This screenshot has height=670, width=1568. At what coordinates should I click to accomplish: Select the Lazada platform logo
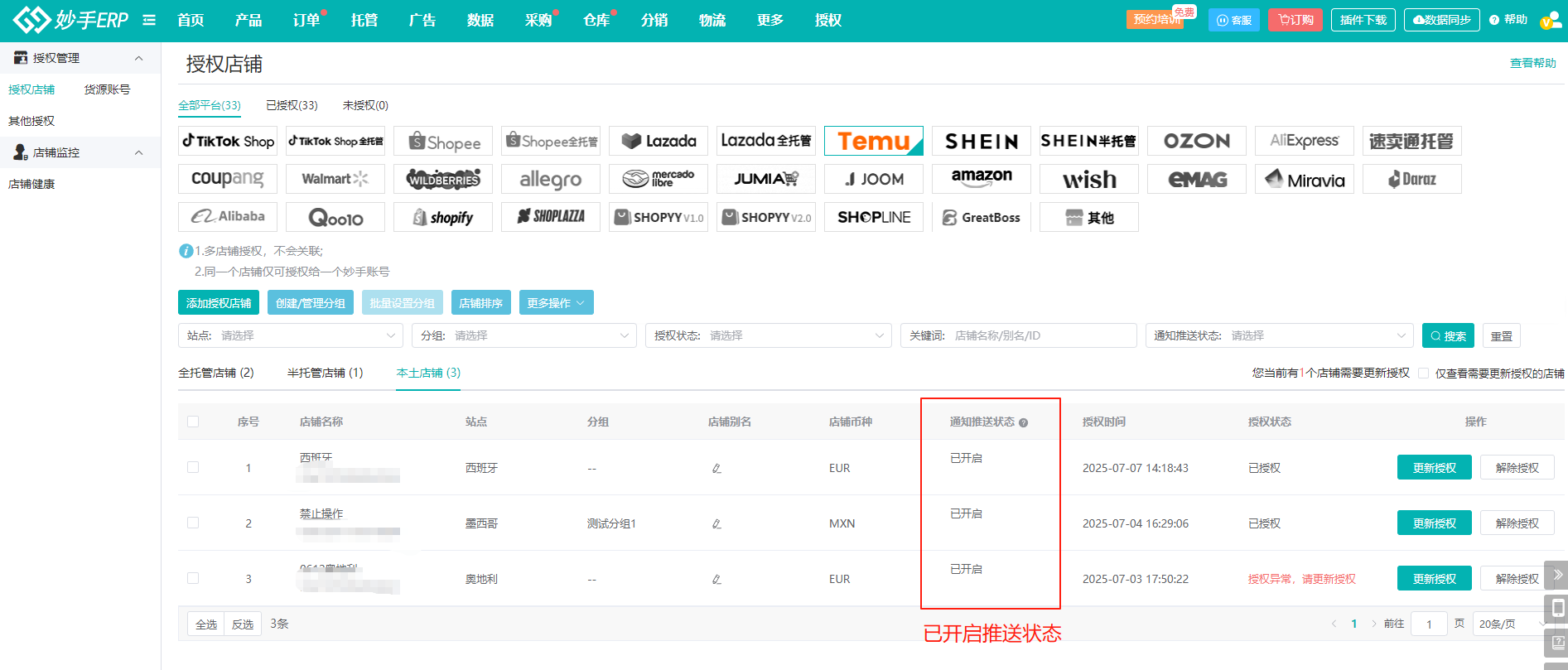[659, 141]
